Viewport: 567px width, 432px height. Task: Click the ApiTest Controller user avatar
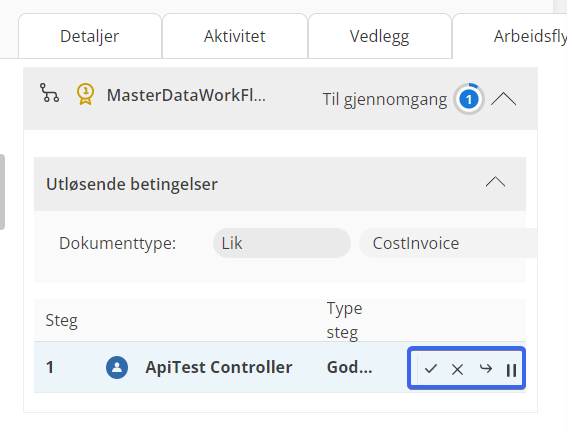117,367
